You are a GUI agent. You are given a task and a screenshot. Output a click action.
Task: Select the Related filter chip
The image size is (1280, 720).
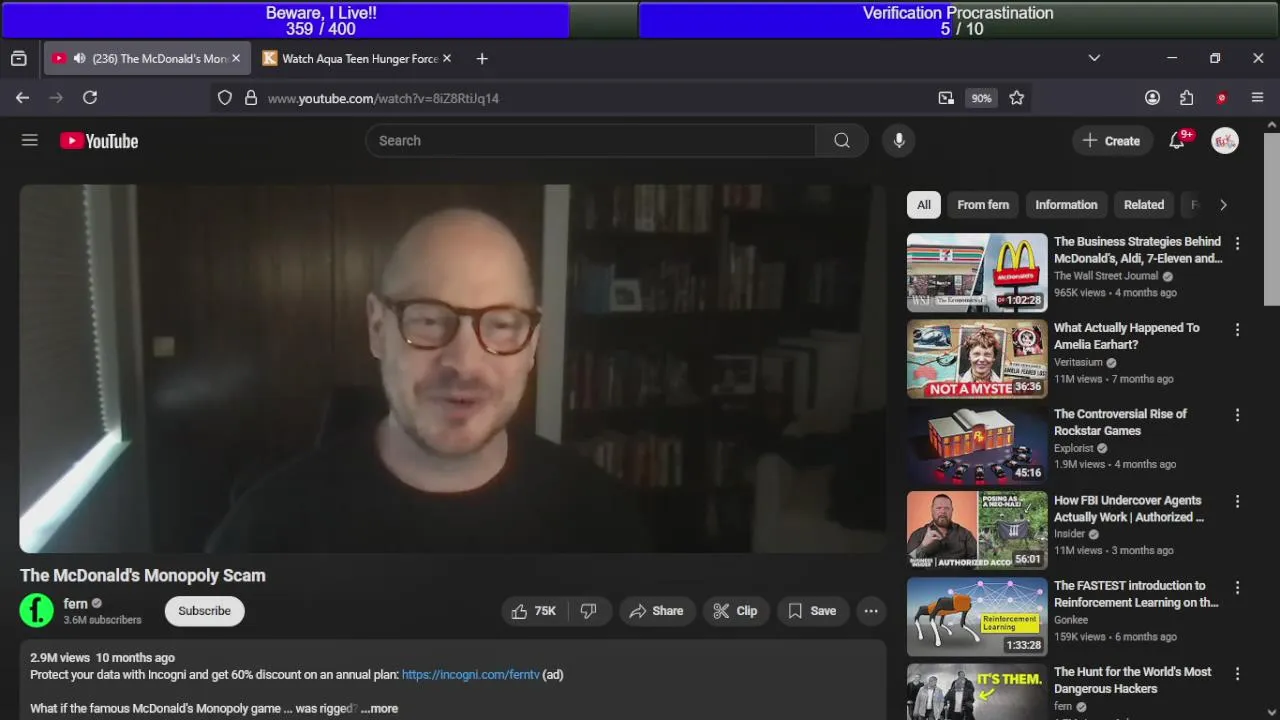[1144, 205]
